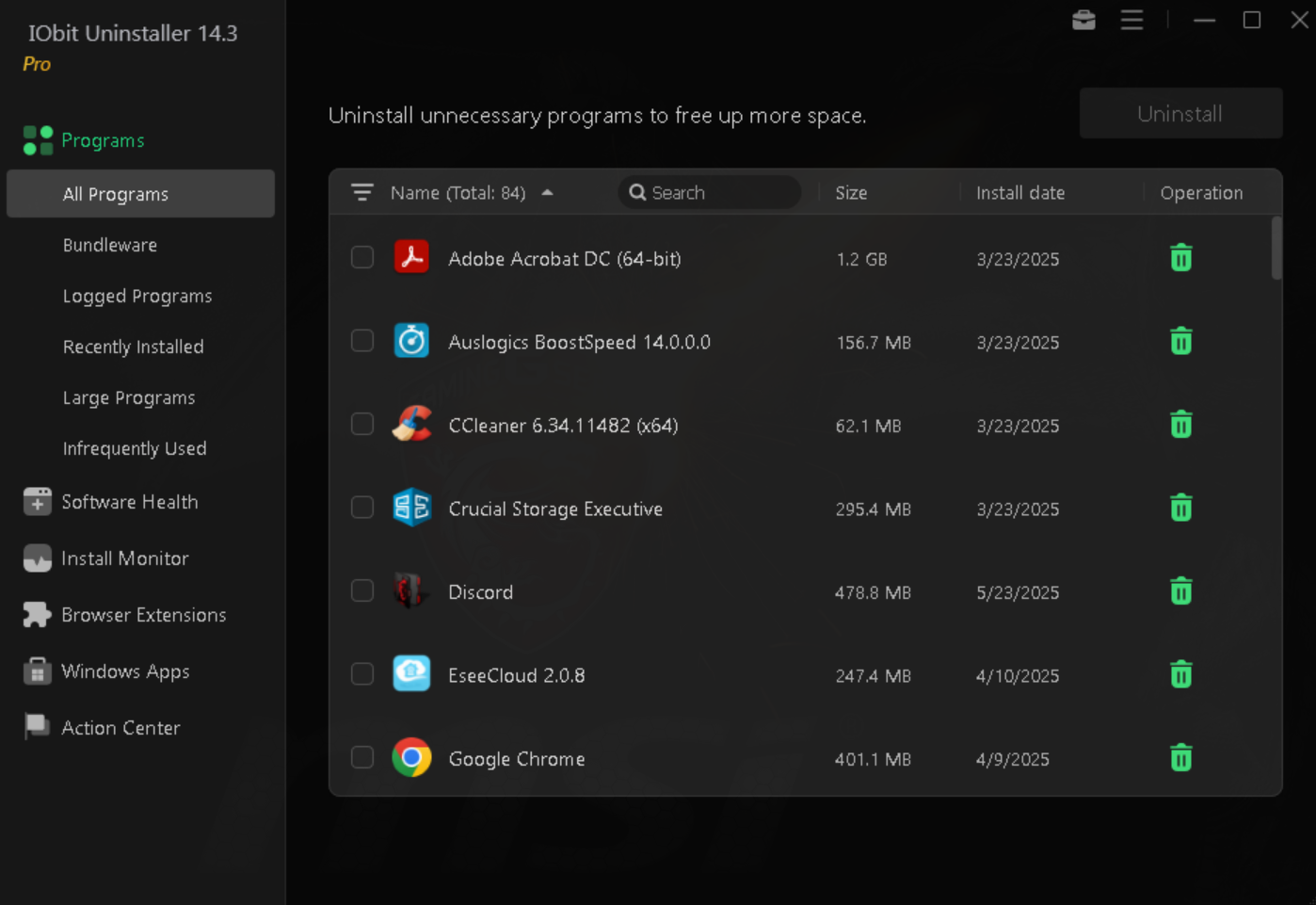This screenshot has width=1316, height=905.
Task: Check the Google Chrome checkbox
Action: coord(362,757)
